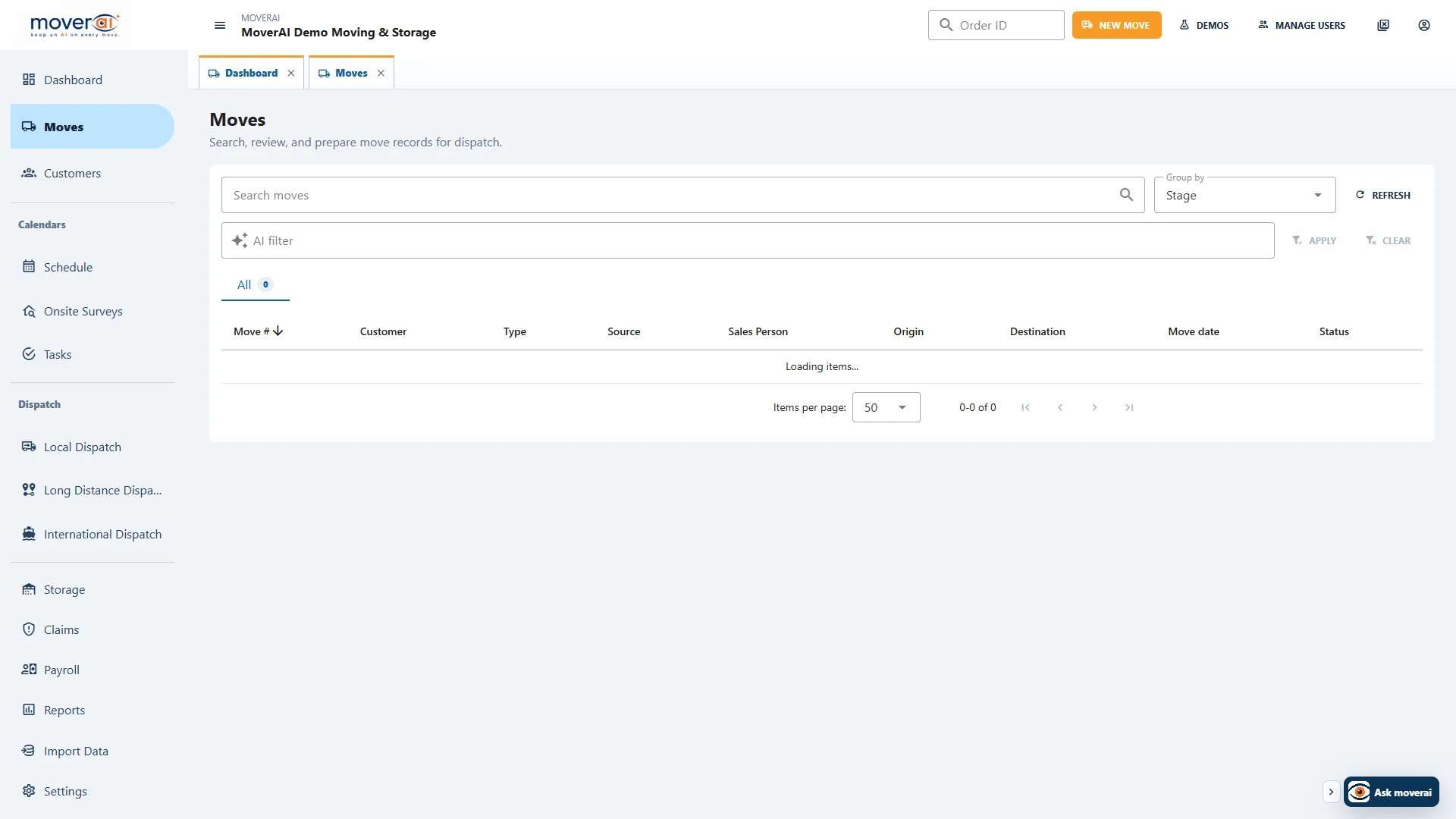The width and height of the screenshot is (1456, 819).
Task: Expand the Ask moverai side chevron
Action: tap(1331, 792)
